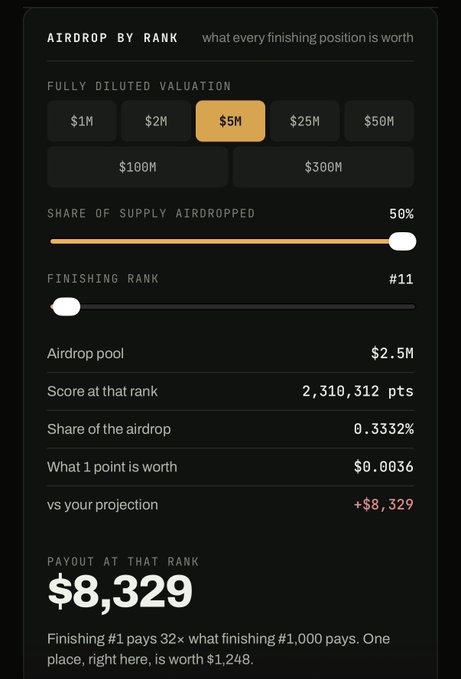This screenshot has width=461, height=679.
Task: Click the 50% supply share value
Action: 401,214
